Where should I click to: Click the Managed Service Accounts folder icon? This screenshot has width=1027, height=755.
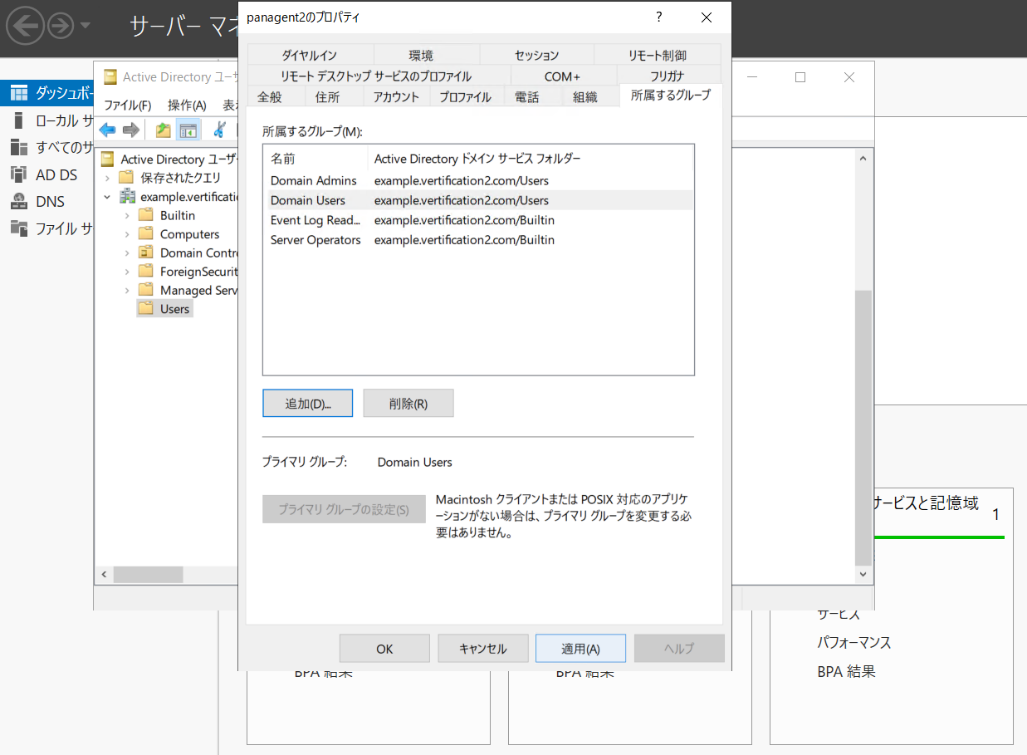click(x=147, y=290)
